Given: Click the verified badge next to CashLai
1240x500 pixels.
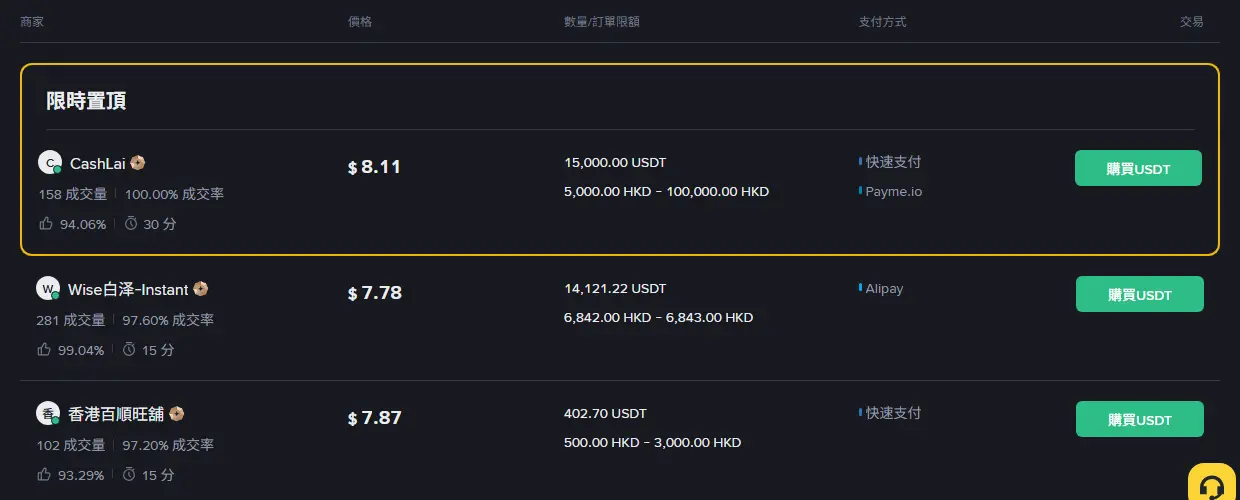Looking at the screenshot, I should 138,163.
